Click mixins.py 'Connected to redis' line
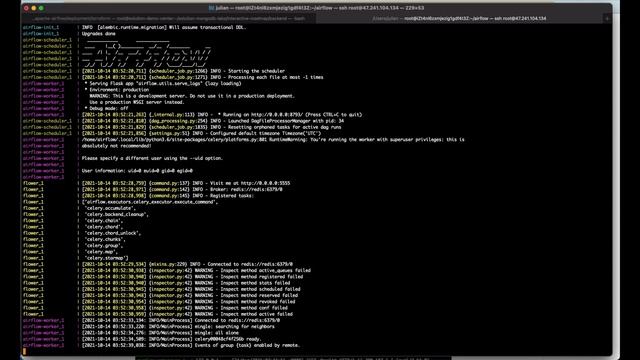The height and width of the screenshot is (360, 640). 187,264
